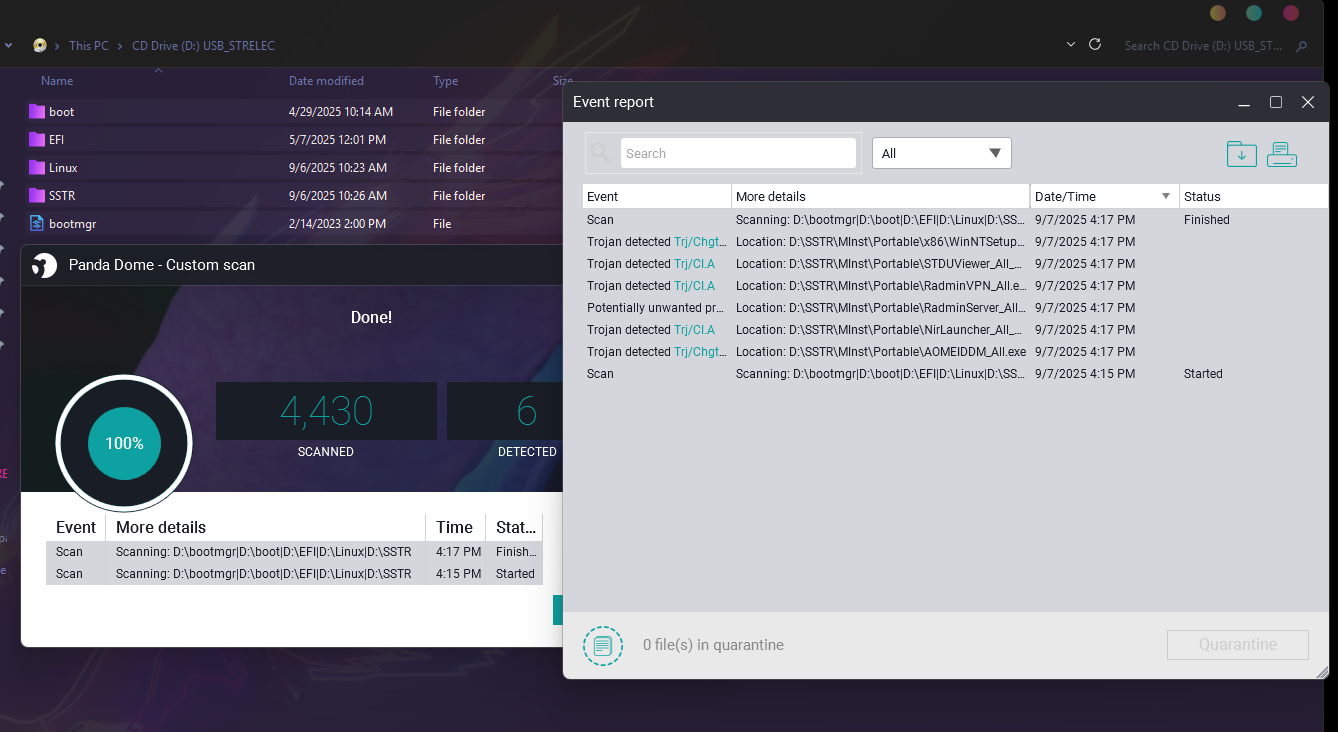1338x732 pixels.
Task: Click the AOMEIDDM_All.exe location cell
Action: [x=881, y=352]
